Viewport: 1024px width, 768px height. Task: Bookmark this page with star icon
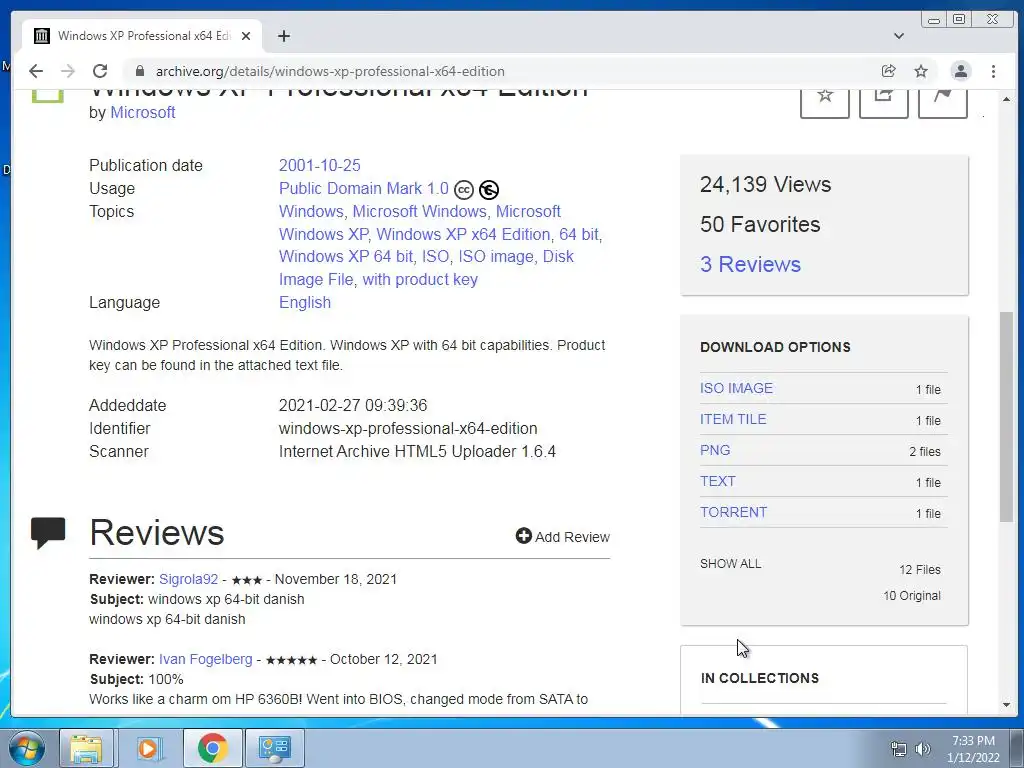[x=921, y=71]
